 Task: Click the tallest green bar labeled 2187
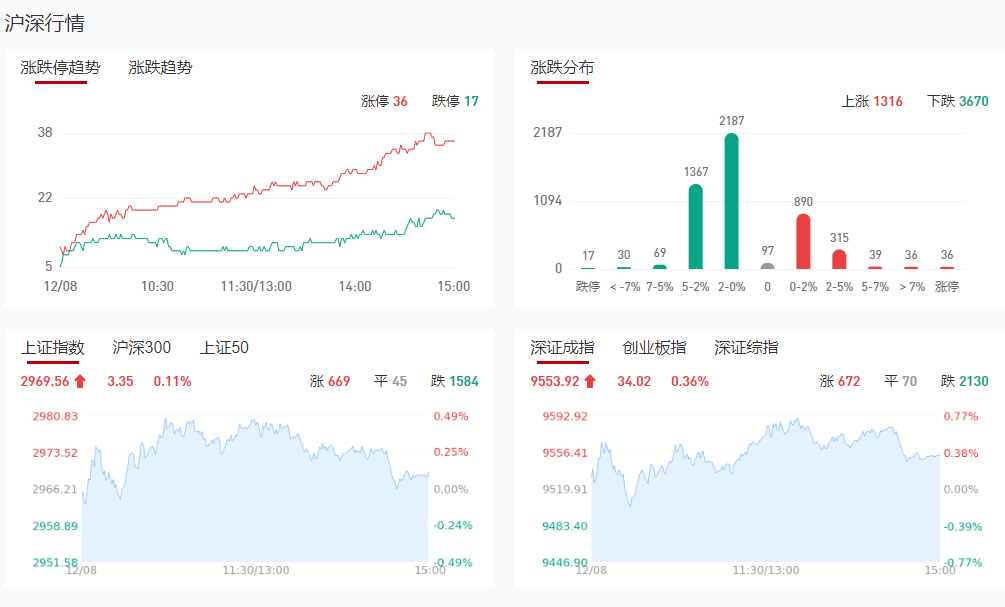(x=731, y=201)
